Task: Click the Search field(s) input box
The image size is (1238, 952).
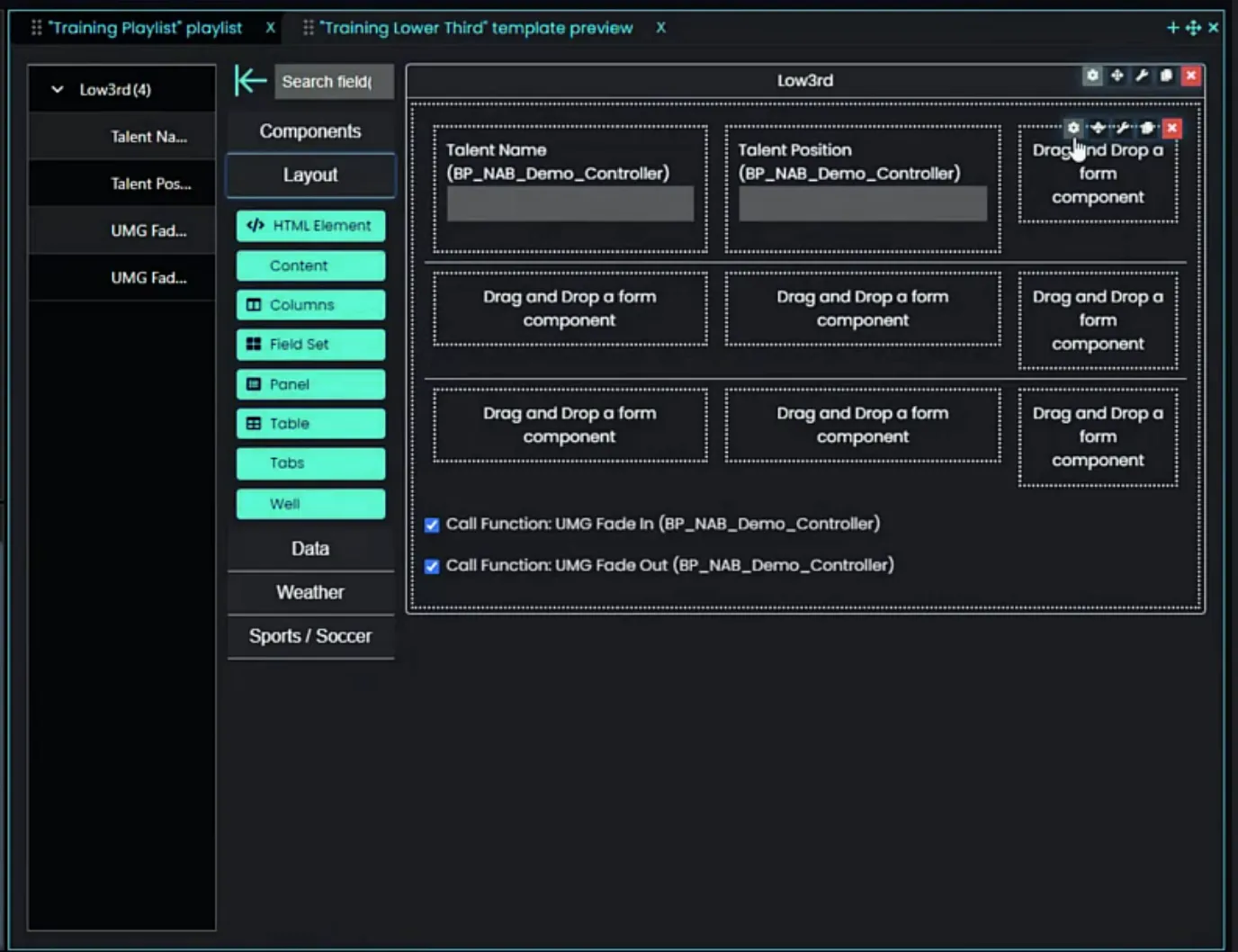Action: 334,82
